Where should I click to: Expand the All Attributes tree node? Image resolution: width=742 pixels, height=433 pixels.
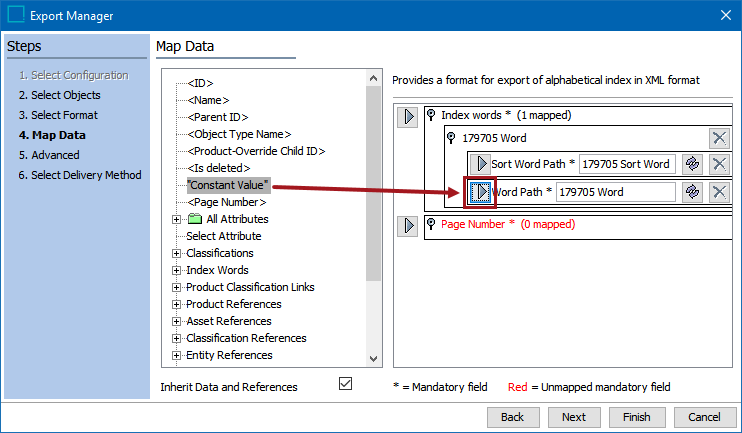[x=177, y=219]
